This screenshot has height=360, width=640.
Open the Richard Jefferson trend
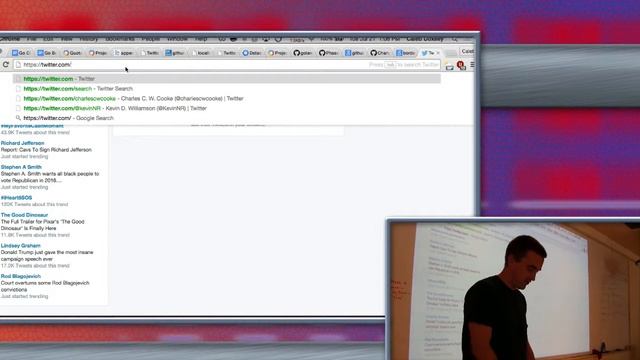pos(22,143)
